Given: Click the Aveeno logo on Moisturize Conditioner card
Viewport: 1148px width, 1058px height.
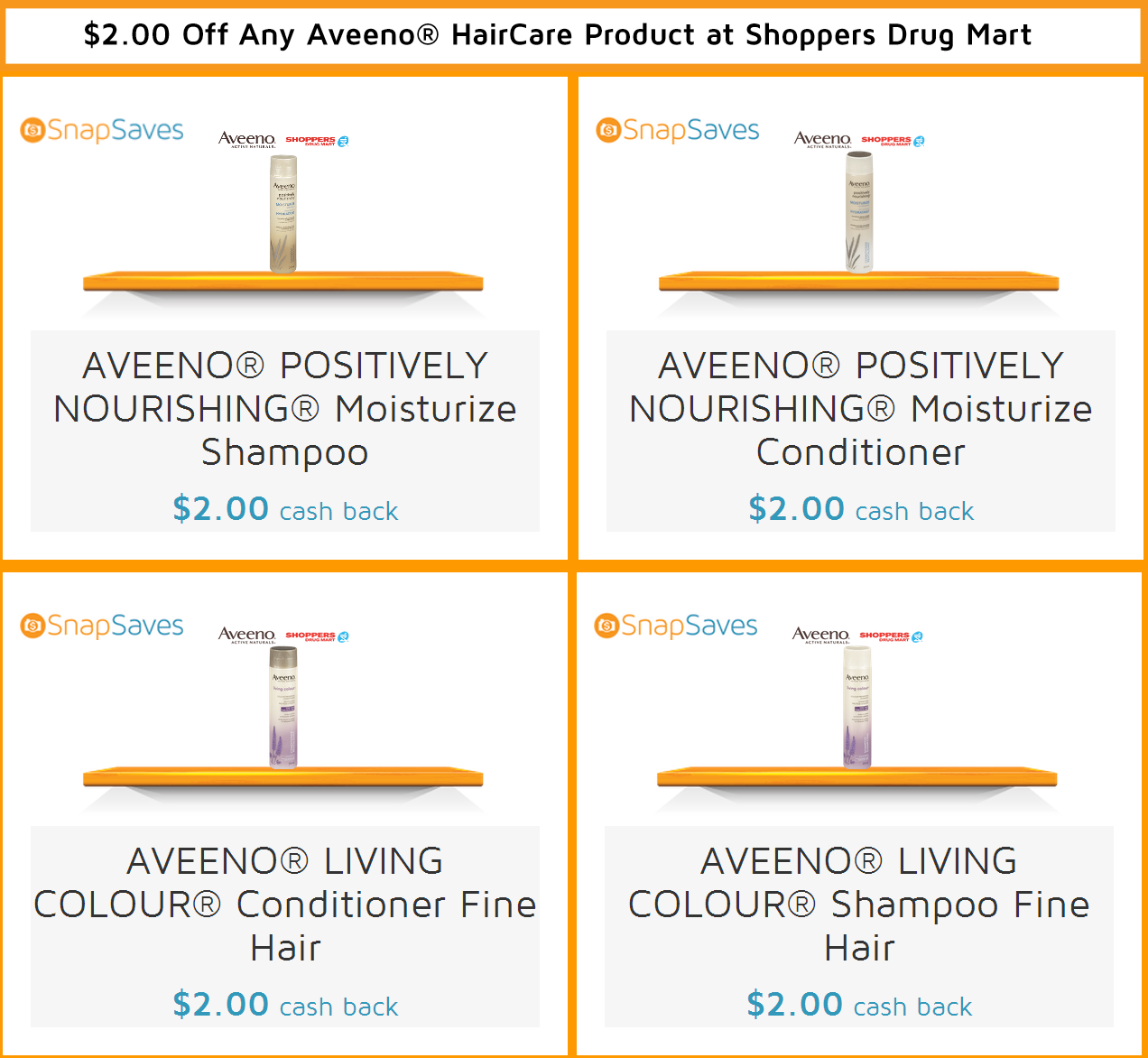Looking at the screenshot, I should 822,139.
